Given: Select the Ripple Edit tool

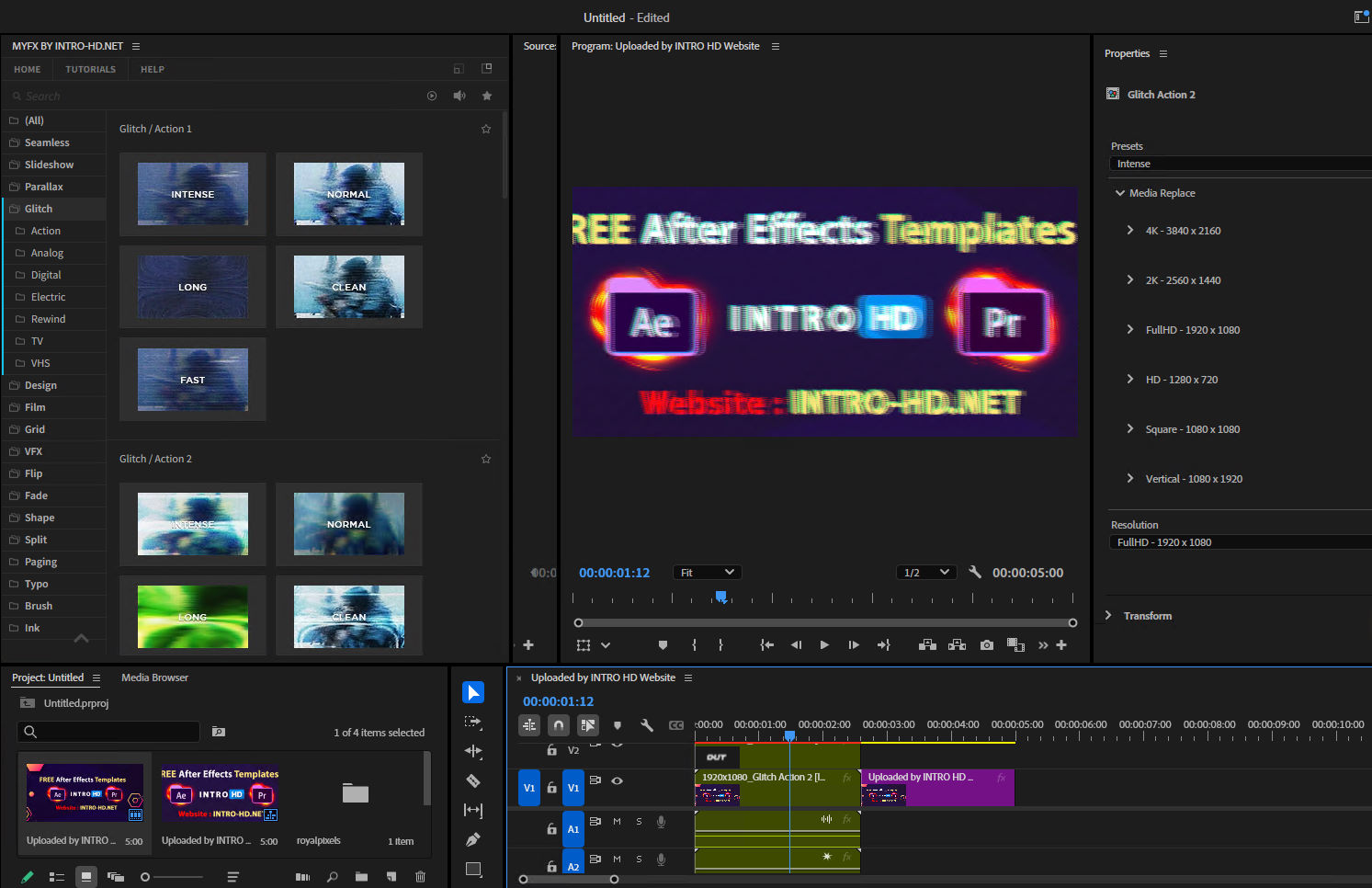Looking at the screenshot, I should click(473, 751).
